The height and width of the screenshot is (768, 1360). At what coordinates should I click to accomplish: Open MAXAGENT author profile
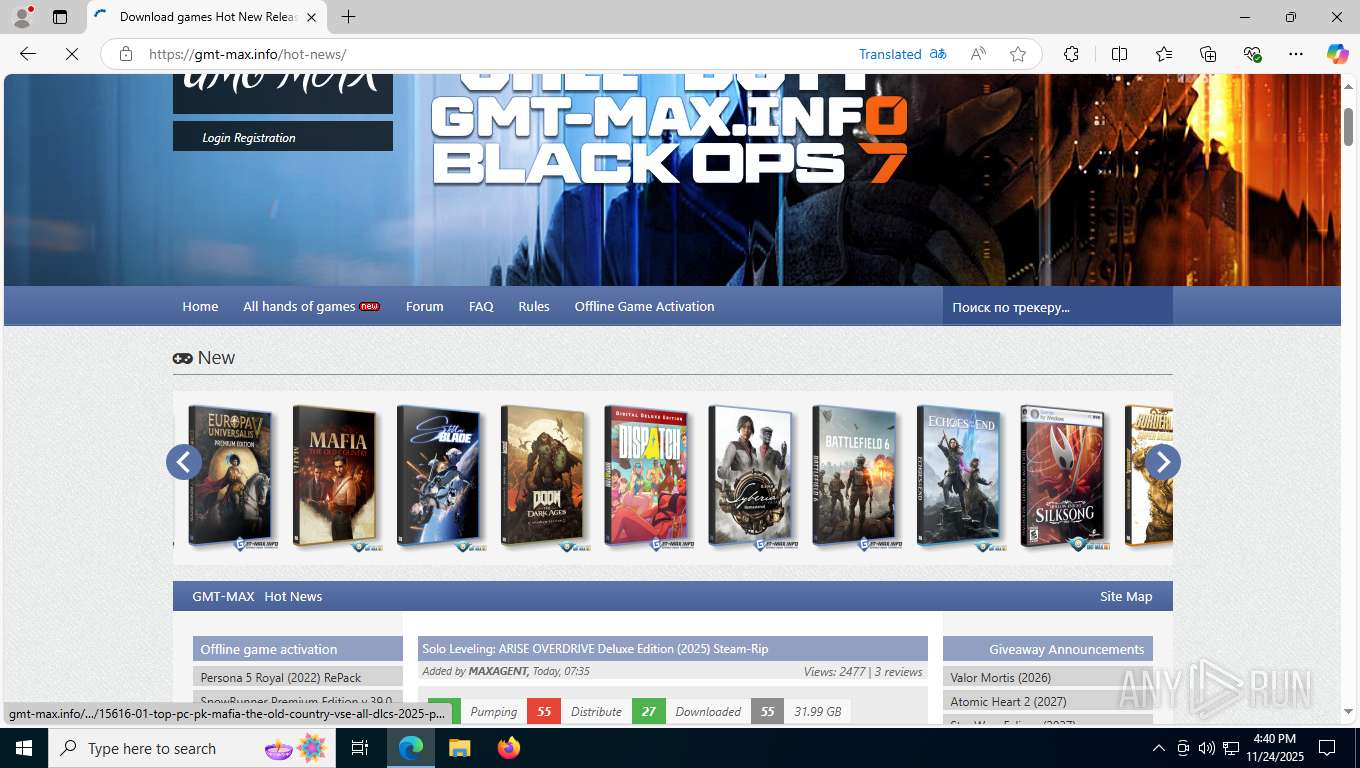[x=497, y=672]
